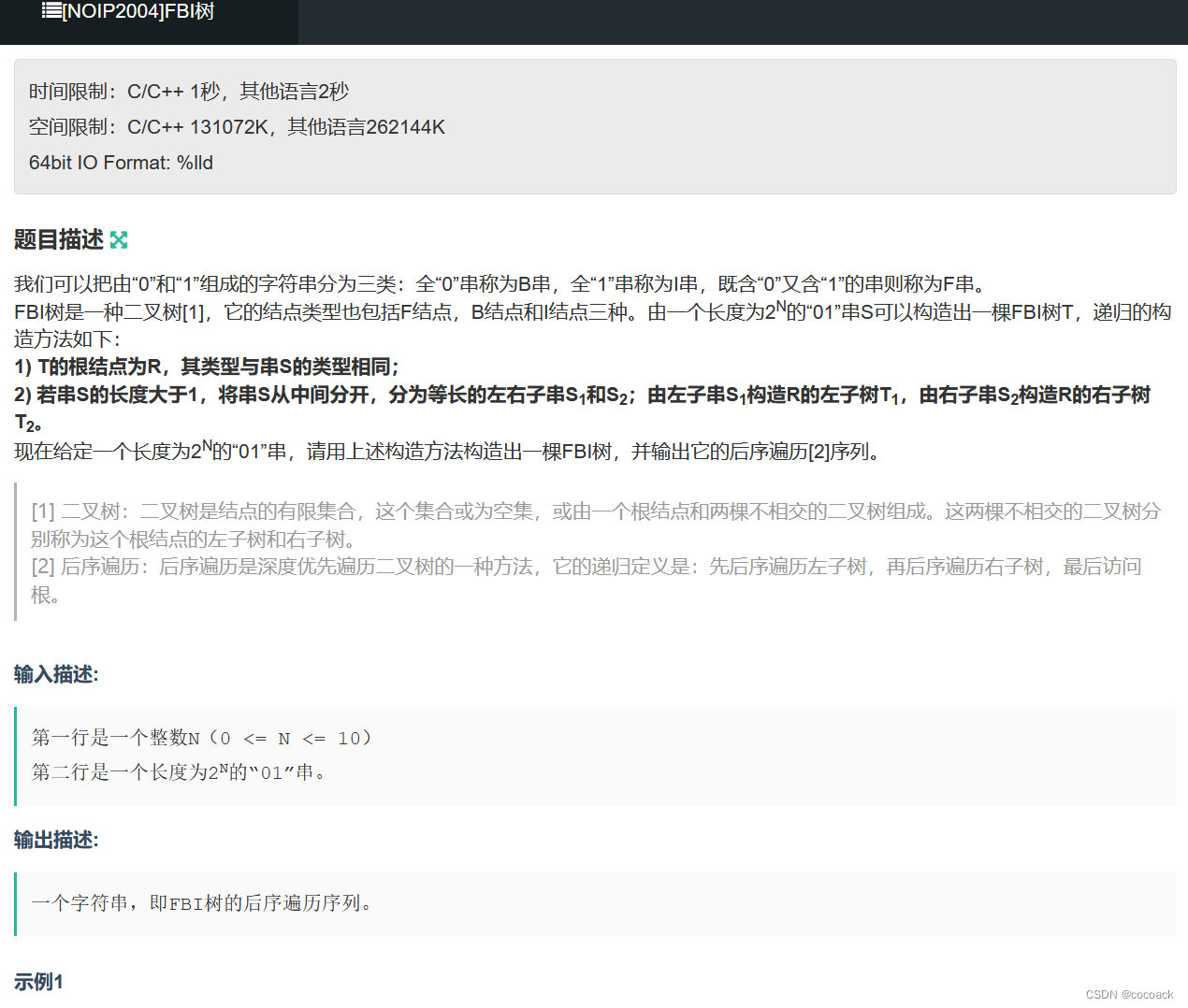Image resolution: width=1188 pixels, height=1008 pixels.
Task: Click footnote [1] 二叉树 definition
Action: click(x=596, y=526)
